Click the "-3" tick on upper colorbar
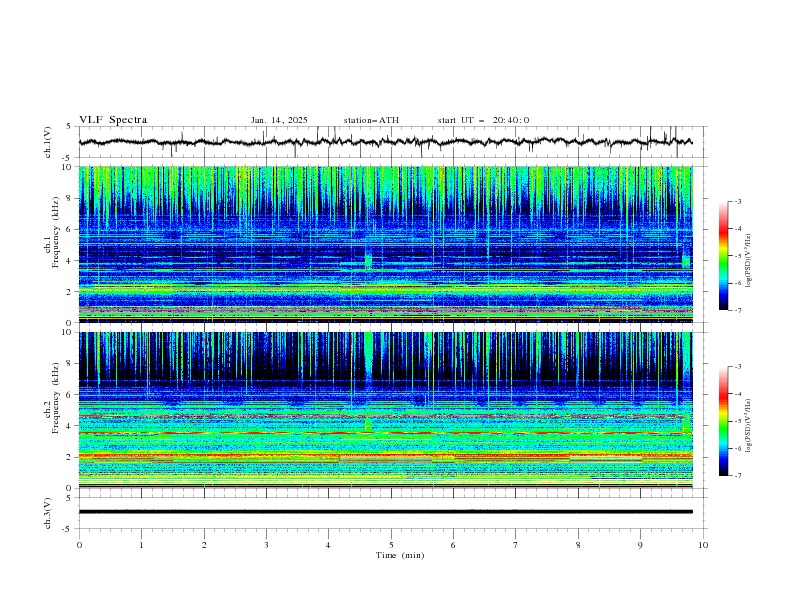 coord(737,201)
